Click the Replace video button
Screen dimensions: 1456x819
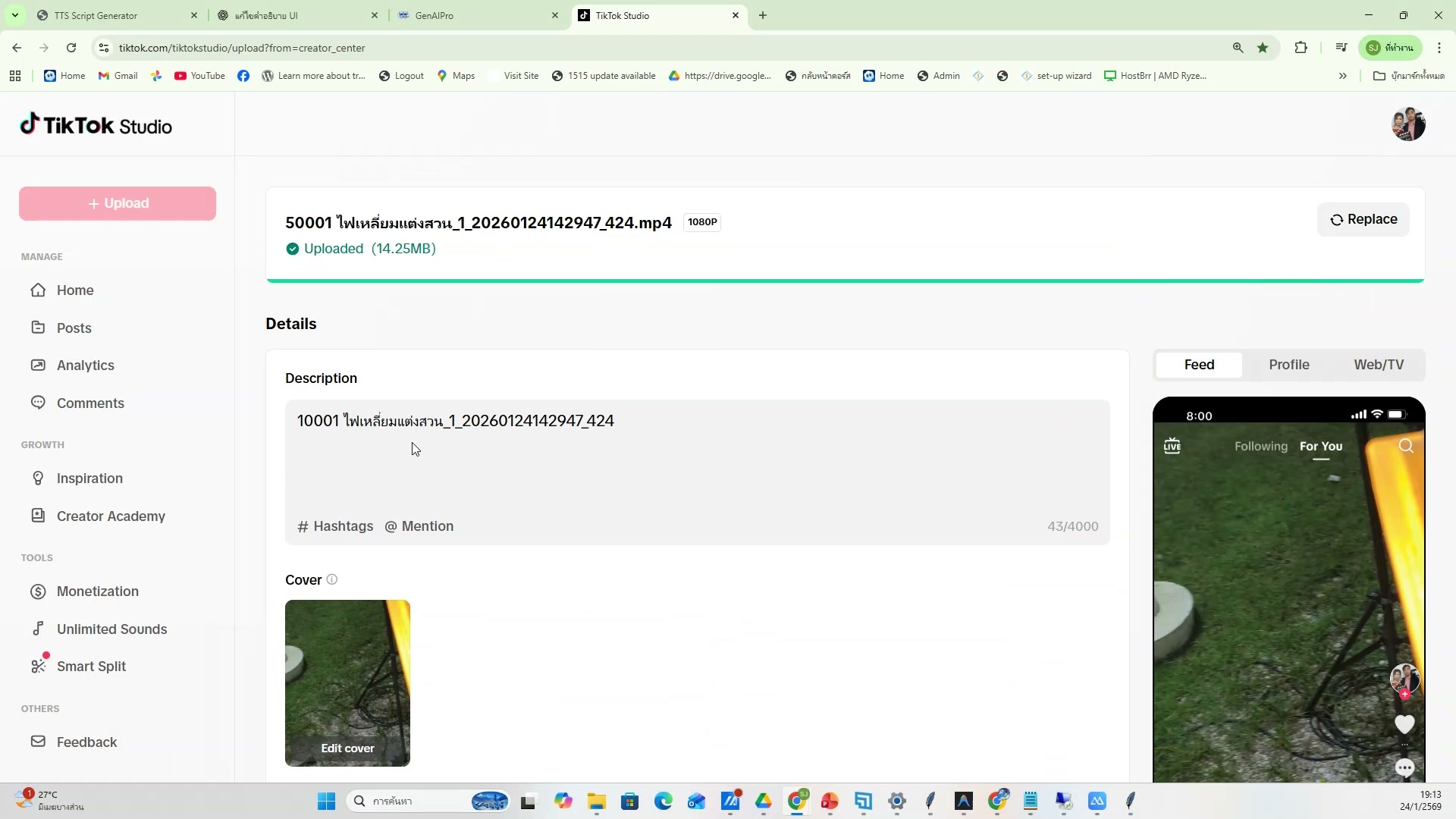tap(1363, 220)
